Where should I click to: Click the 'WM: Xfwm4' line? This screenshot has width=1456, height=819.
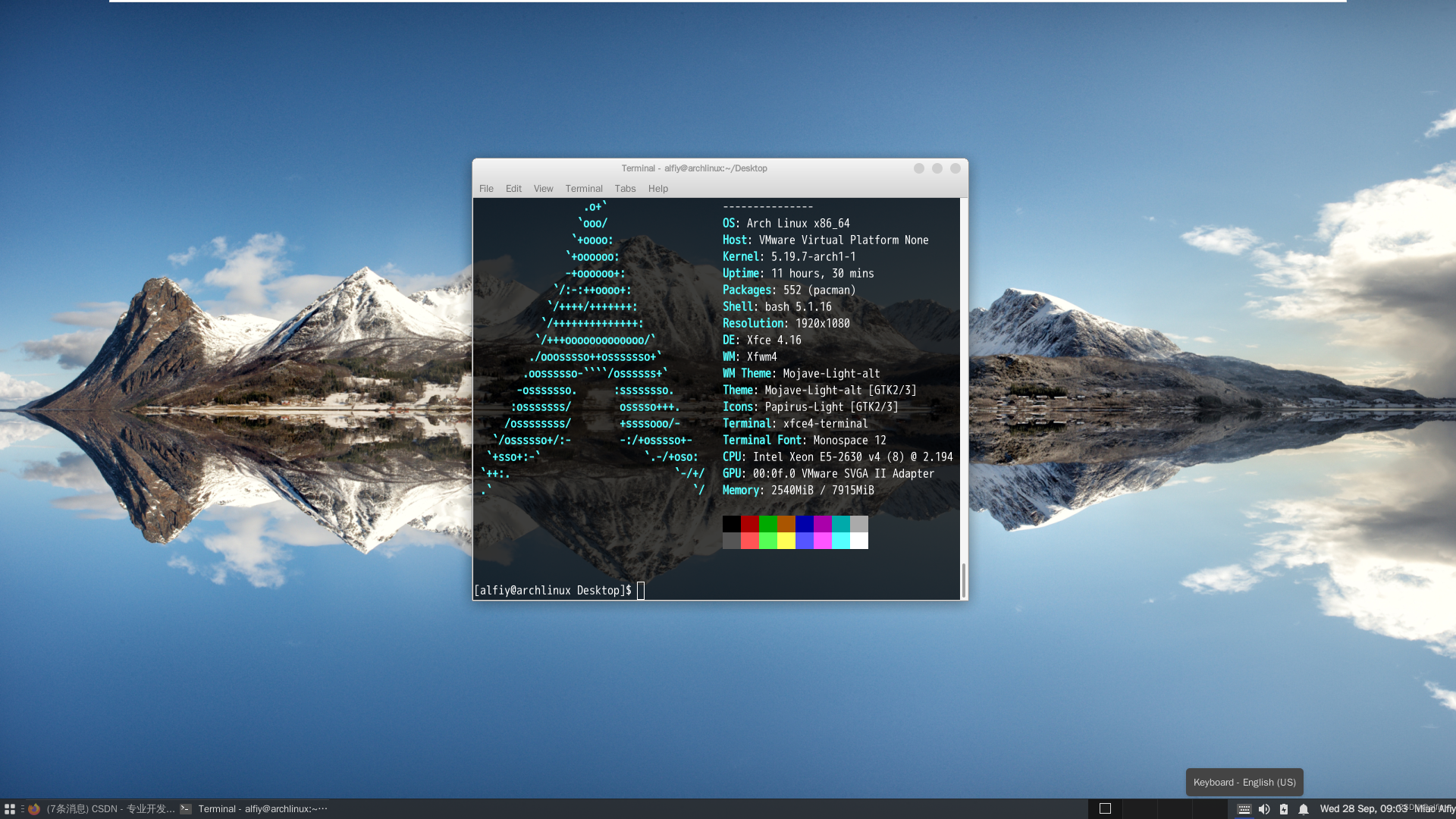coord(750,356)
